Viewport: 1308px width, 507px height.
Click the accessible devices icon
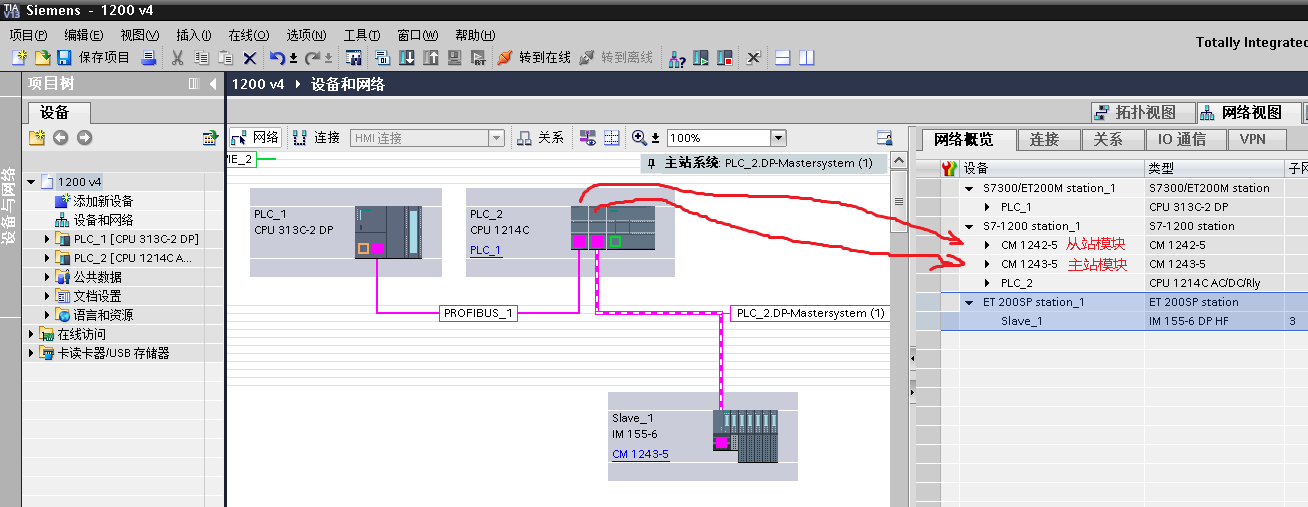[677, 57]
